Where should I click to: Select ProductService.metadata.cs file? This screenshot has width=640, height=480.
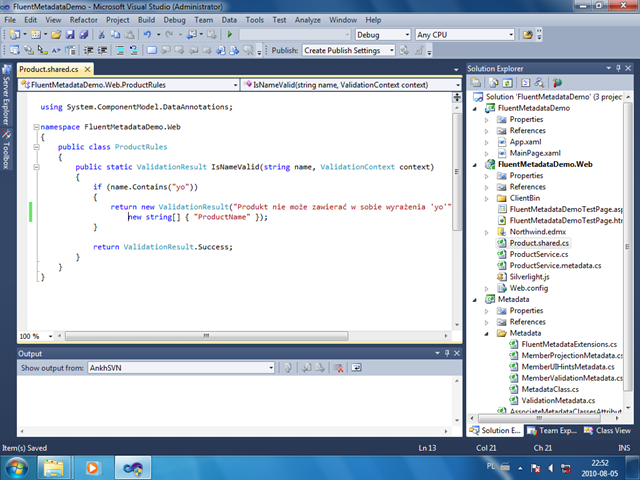[x=555, y=265]
